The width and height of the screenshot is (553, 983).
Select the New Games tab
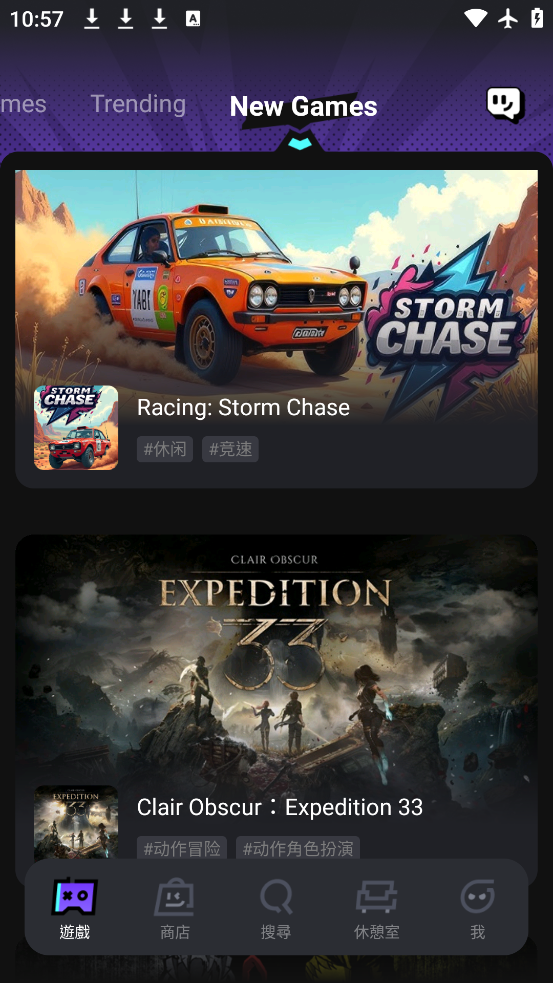[x=303, y=107]
